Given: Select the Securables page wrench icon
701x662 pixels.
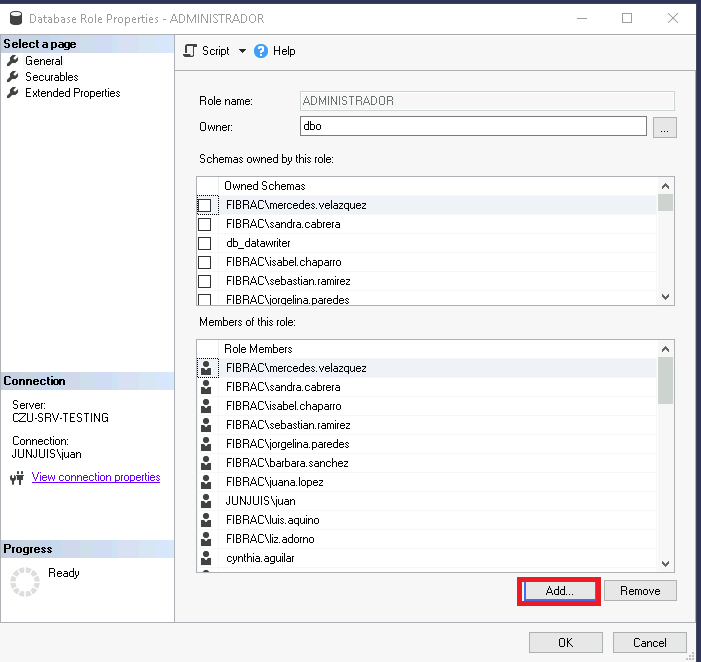Looking at the screenshot, I should pos(13,77).
